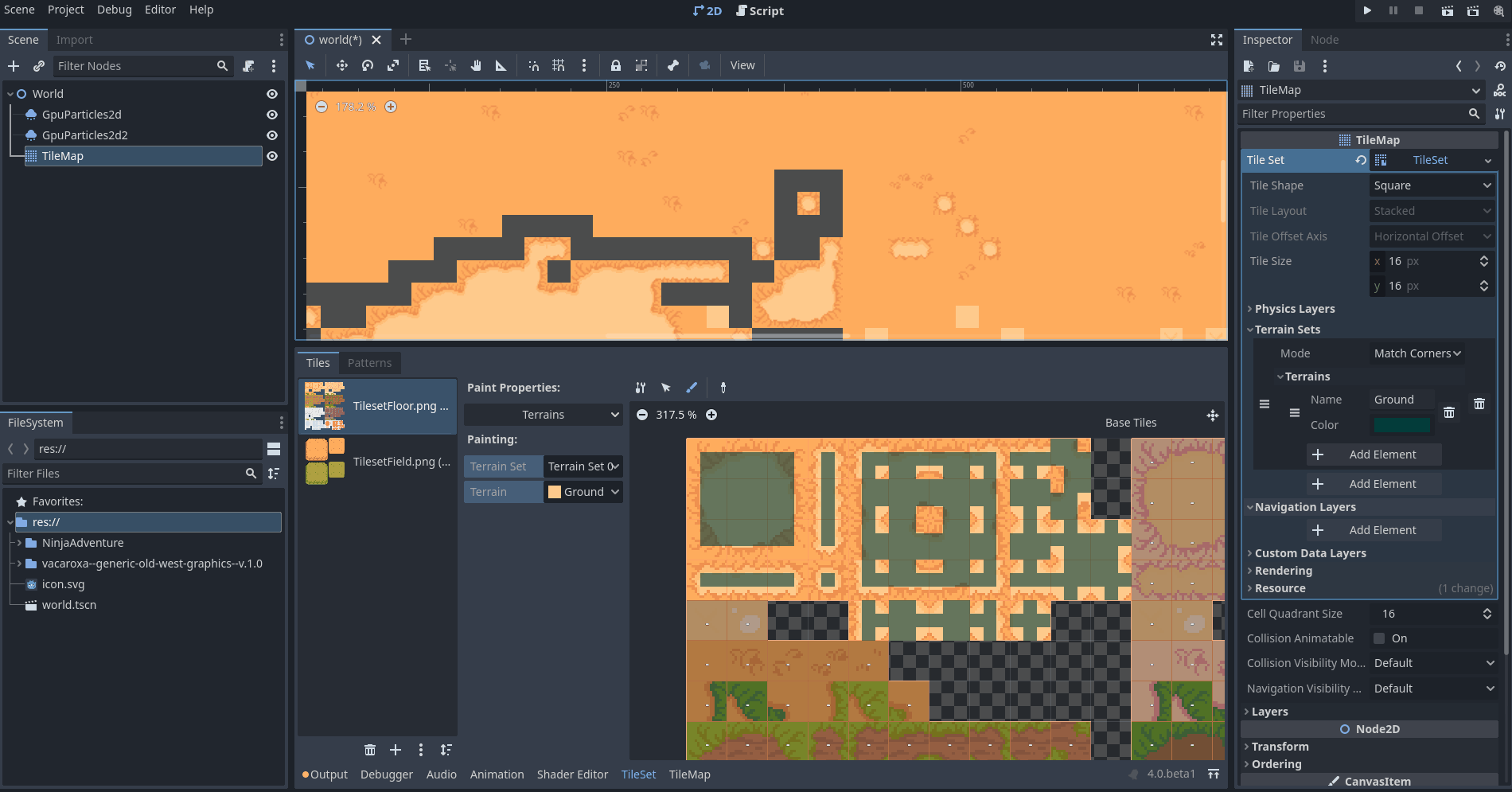Turn off Collision Animatable
Screen dimensions: 1512x792
coord(1380,638)
